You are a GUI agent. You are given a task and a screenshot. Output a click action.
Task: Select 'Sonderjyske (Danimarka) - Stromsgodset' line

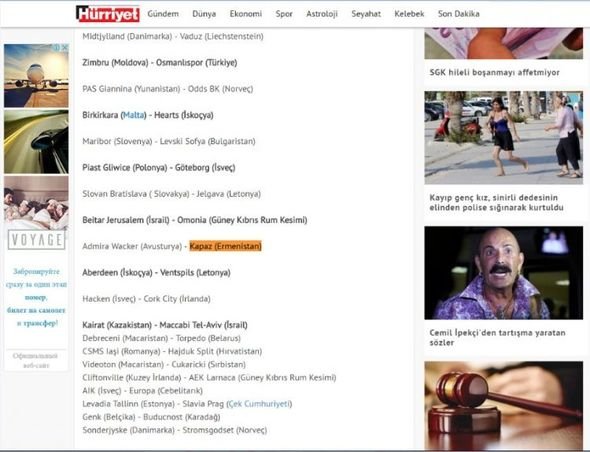click(175, 430)
